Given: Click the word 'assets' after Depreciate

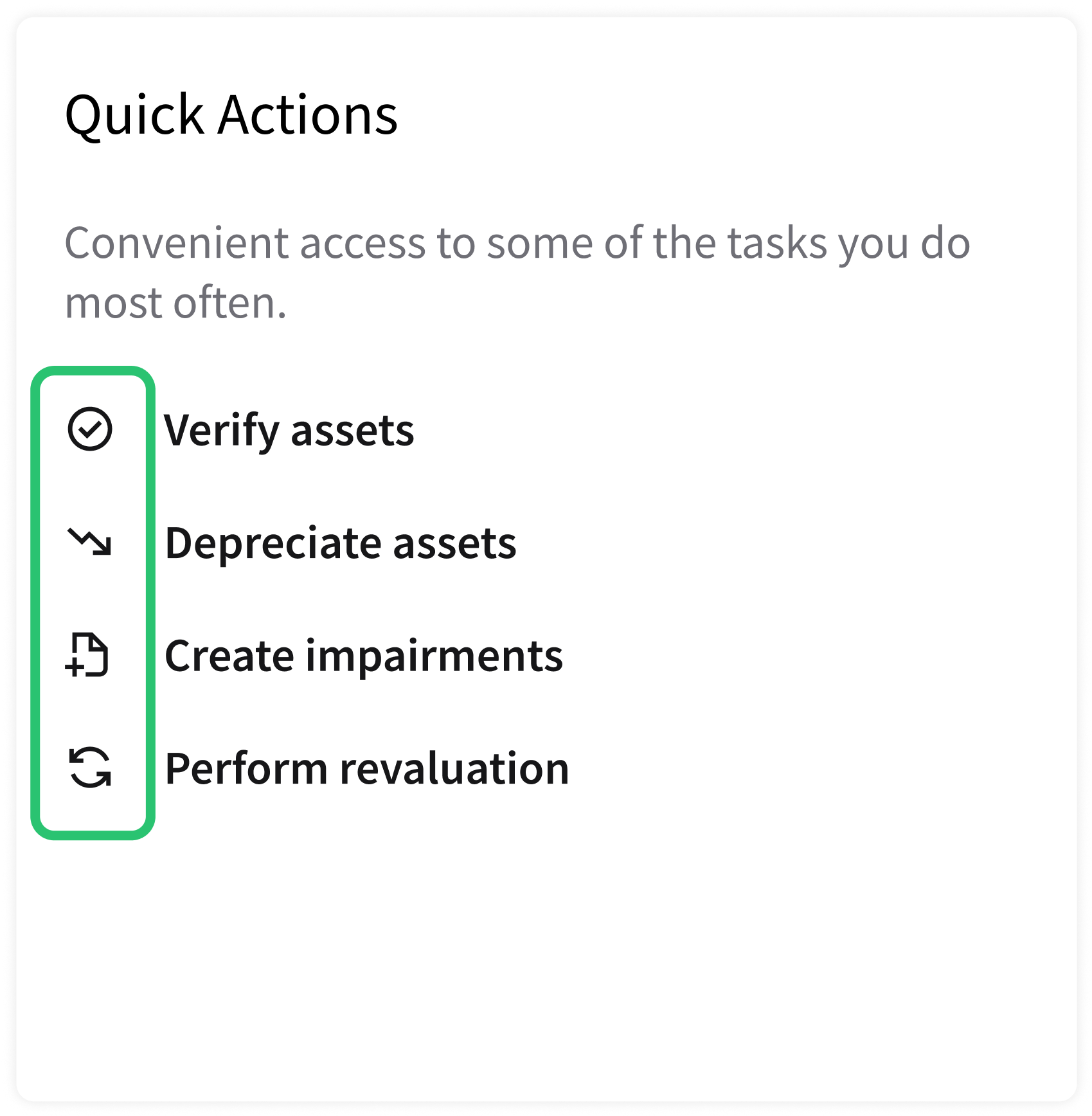Looking at the screenshot, I should (454, 543).
